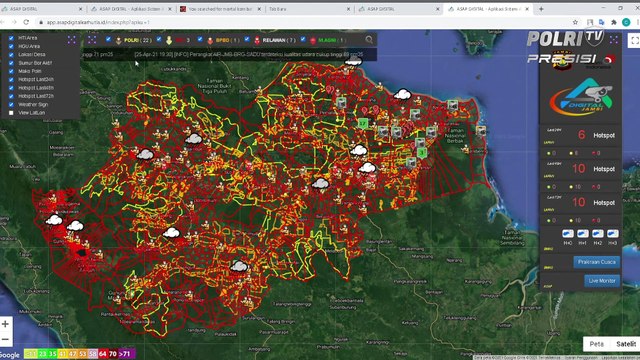Viewport: 640px width, 360px height.
Task: Click the RELAWAN volunteer icon in filter bar
Action: 257,40
